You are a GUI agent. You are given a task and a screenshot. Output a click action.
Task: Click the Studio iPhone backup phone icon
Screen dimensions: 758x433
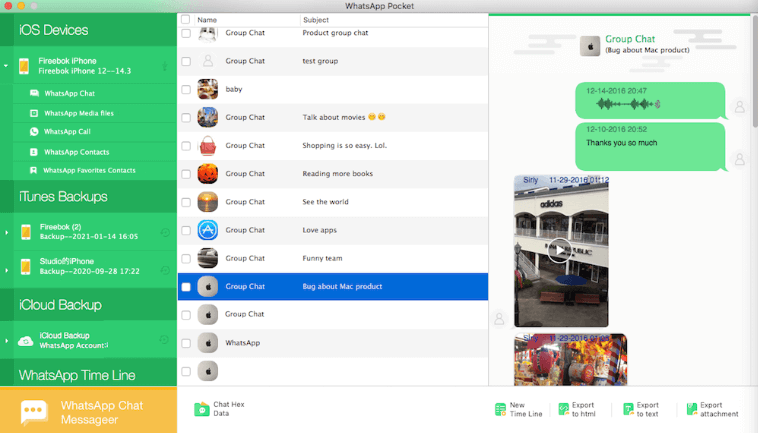[26, 266]
